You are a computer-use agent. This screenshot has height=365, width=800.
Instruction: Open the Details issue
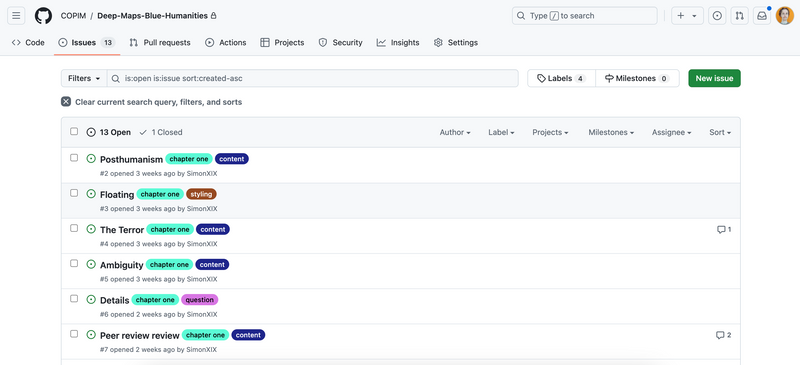[114, 301]
